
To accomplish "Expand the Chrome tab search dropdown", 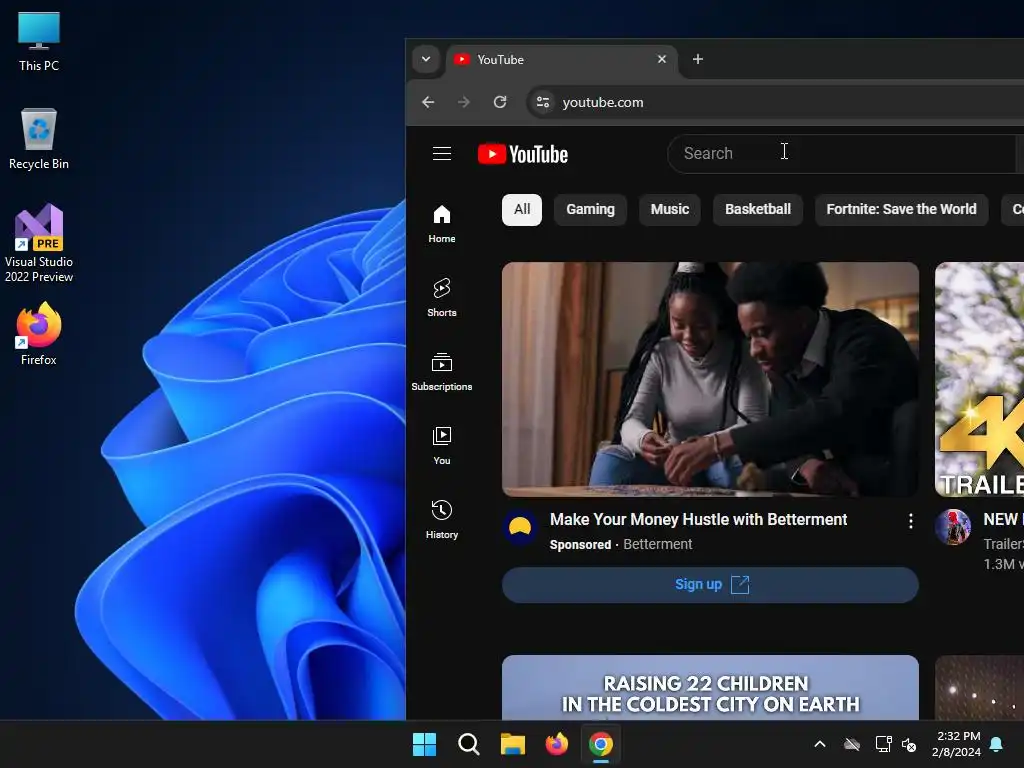I will [x=426, y=59].
